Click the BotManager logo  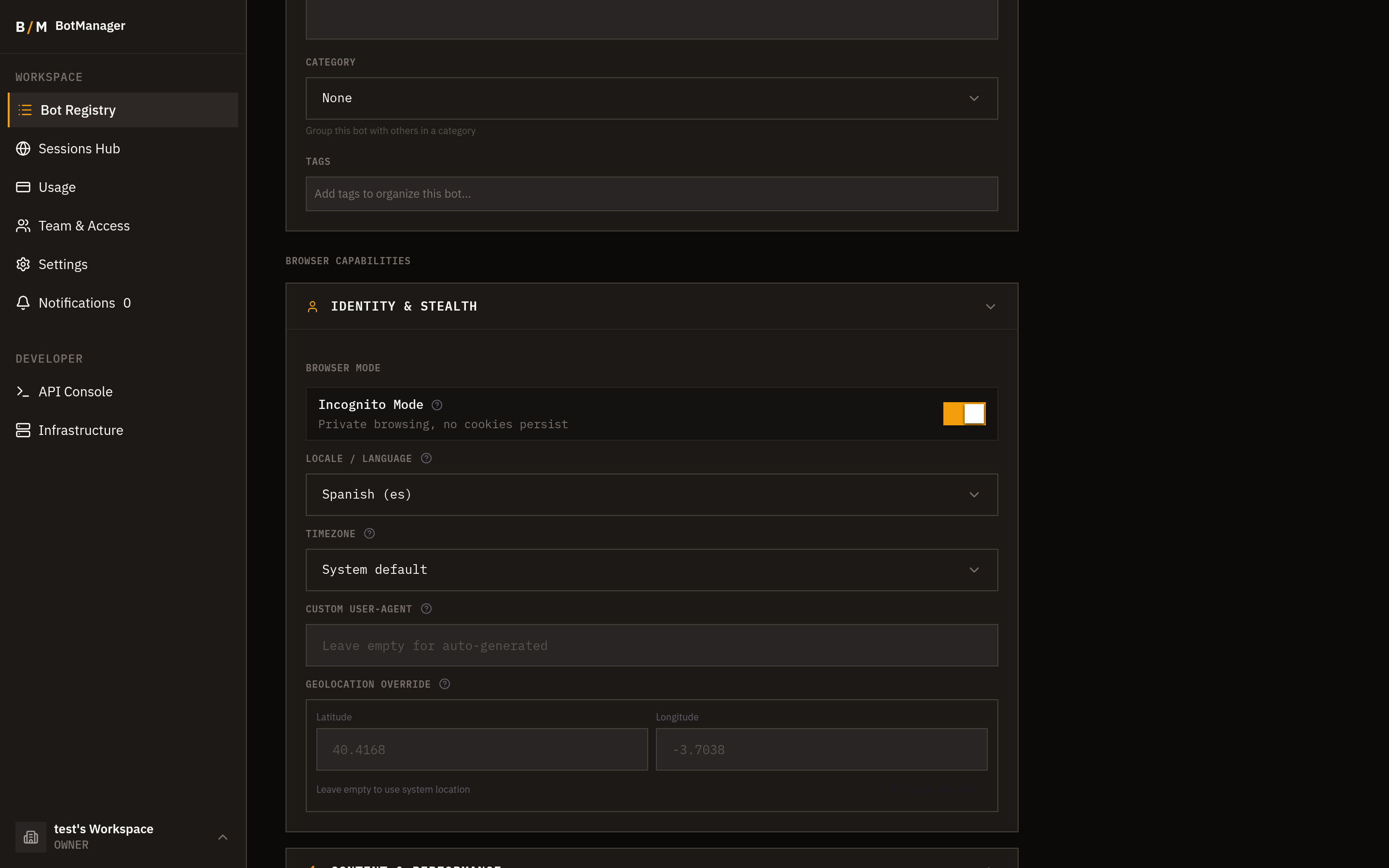(70, 25)
